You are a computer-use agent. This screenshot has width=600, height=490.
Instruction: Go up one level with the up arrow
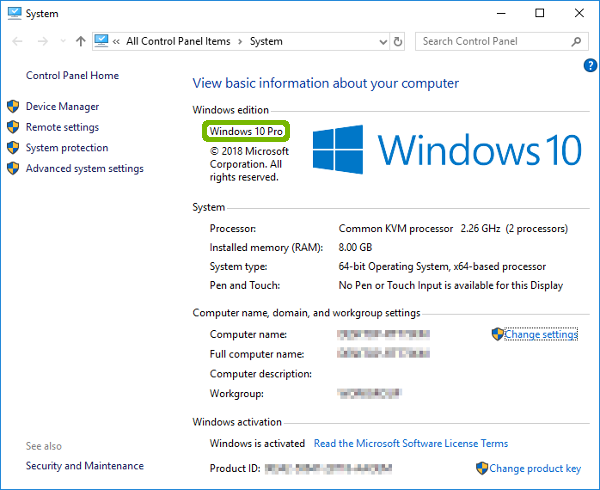coord(80,41)
